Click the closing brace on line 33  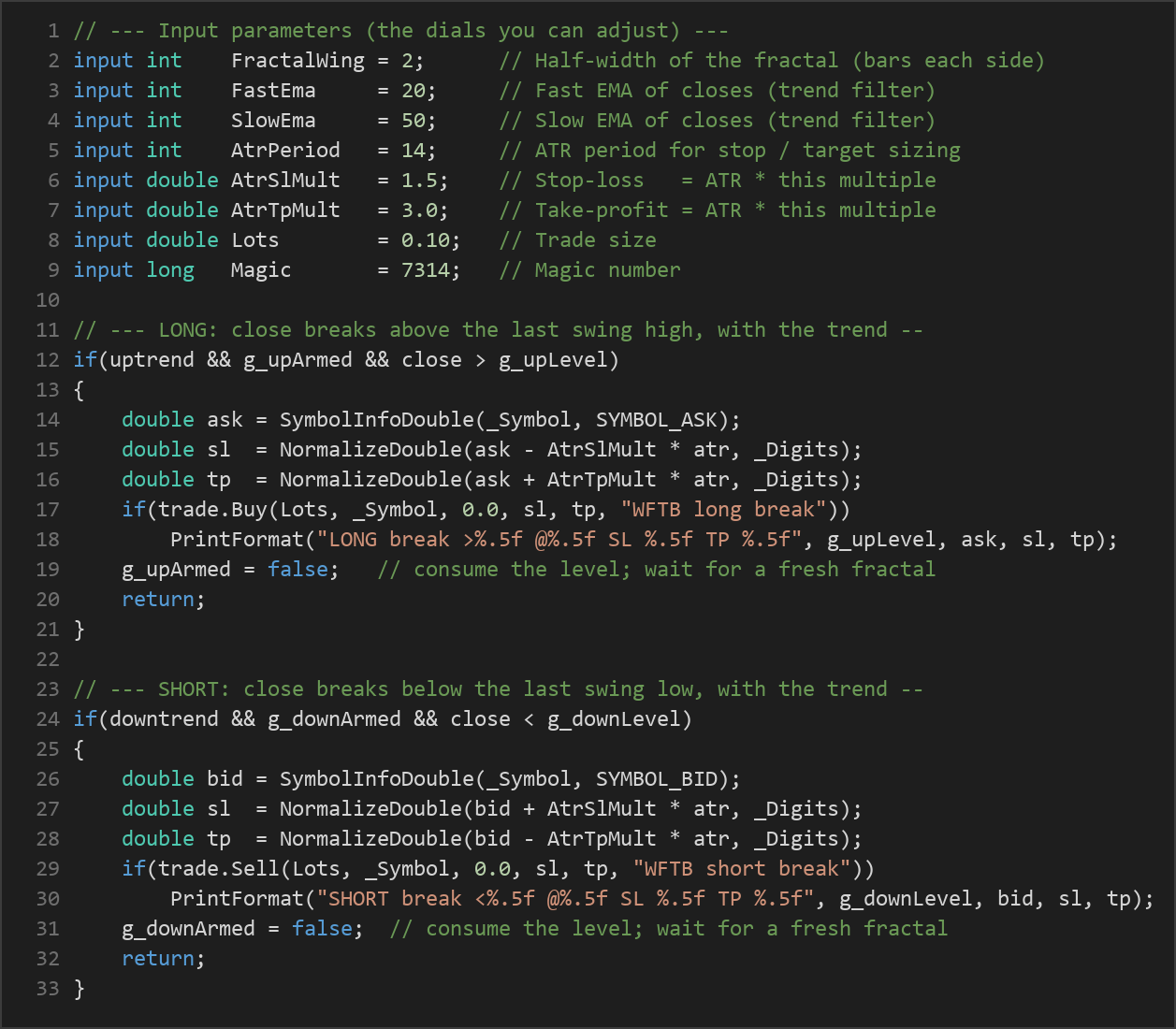[80, 989]
